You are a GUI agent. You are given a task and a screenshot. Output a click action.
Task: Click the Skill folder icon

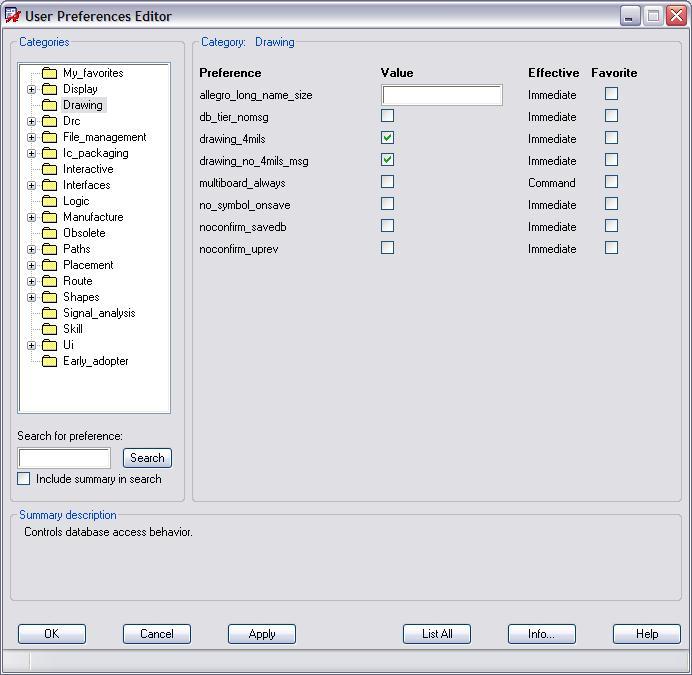point(49,329)
